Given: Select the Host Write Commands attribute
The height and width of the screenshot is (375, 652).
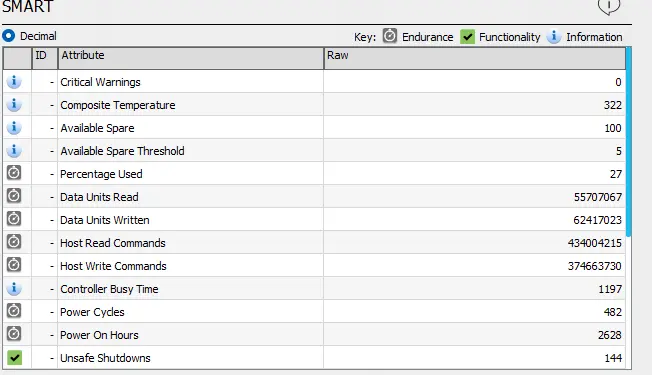Looking at the screenshot, I should point(113,266).
